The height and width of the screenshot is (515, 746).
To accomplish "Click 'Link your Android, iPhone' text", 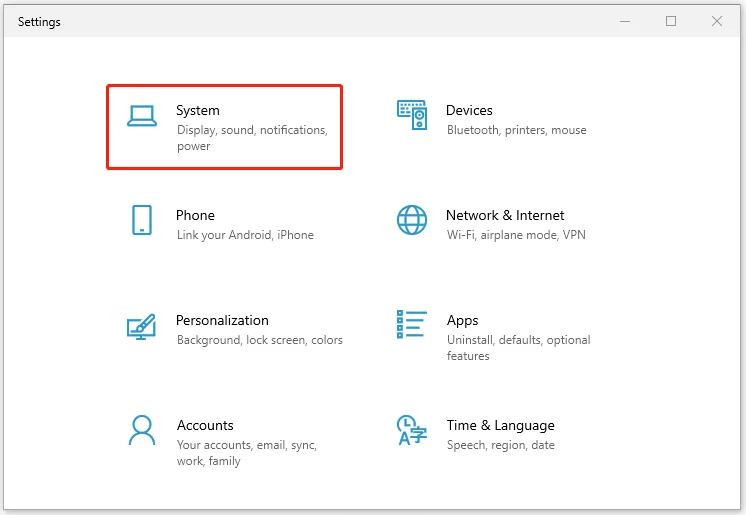I will pos(245,235).
